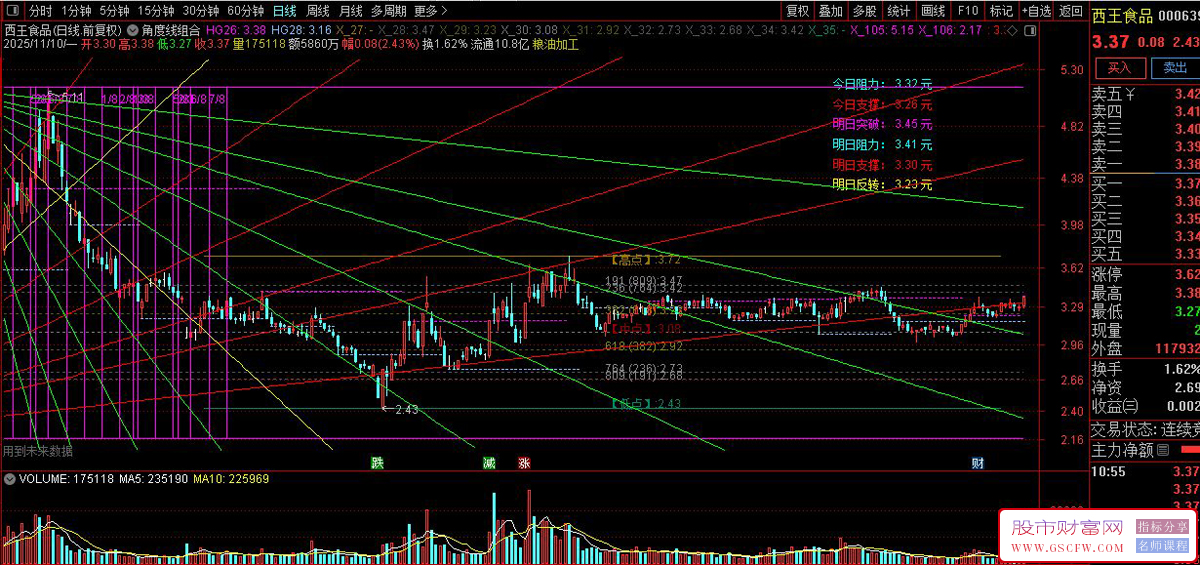Switch to the 月线 monthly chart

point(350,11)
